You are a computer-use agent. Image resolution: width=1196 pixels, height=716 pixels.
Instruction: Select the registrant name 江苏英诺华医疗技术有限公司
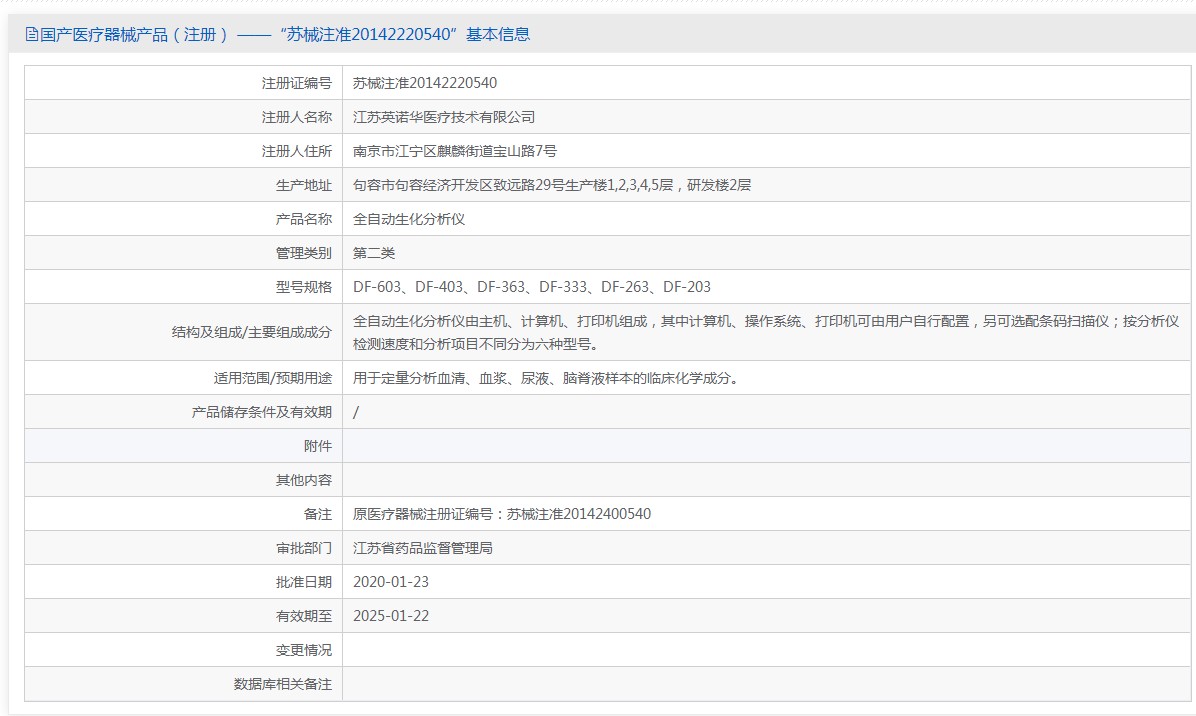click(x=444, y=117)
